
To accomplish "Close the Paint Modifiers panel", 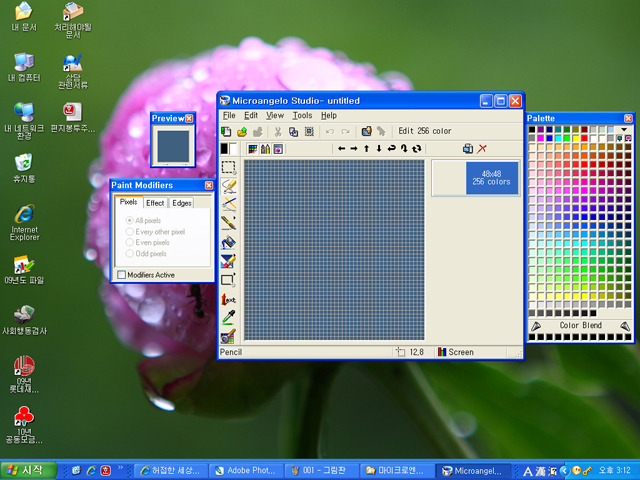I will [x=209, y=185].
